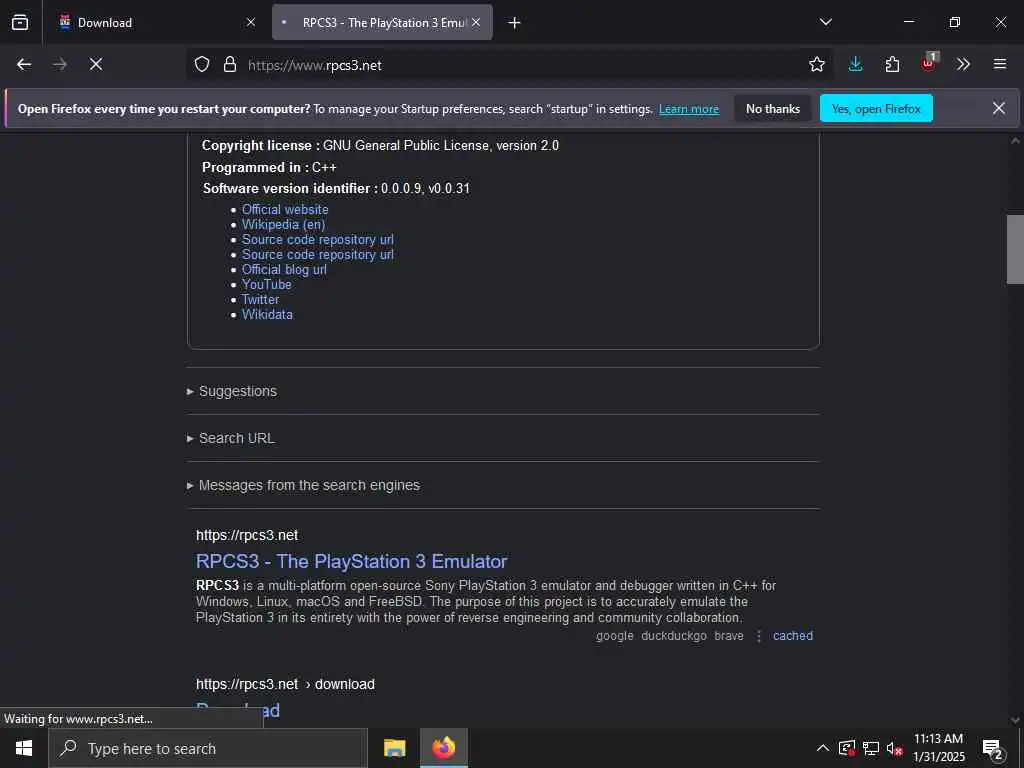Open the Windows Start menu
Viewport: 1024px width, 768px height.
coord(24,748)
